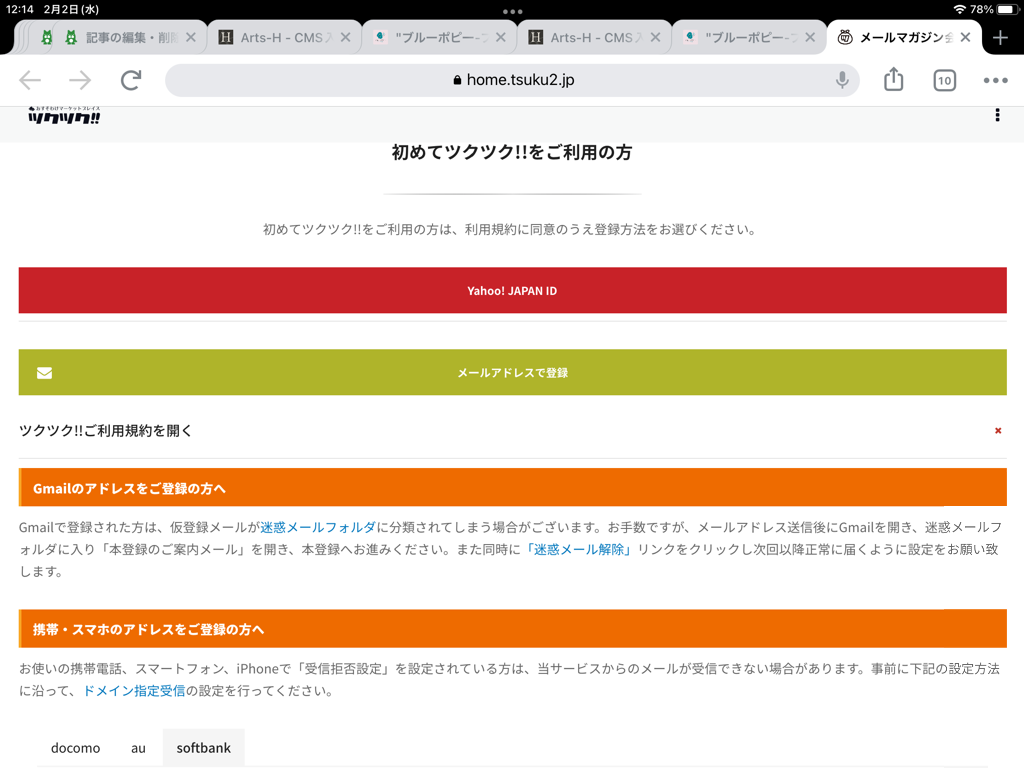Screen dimensions: 1024x768
Task: Click the red X beside the terms row
Action: tap(997, 431)
